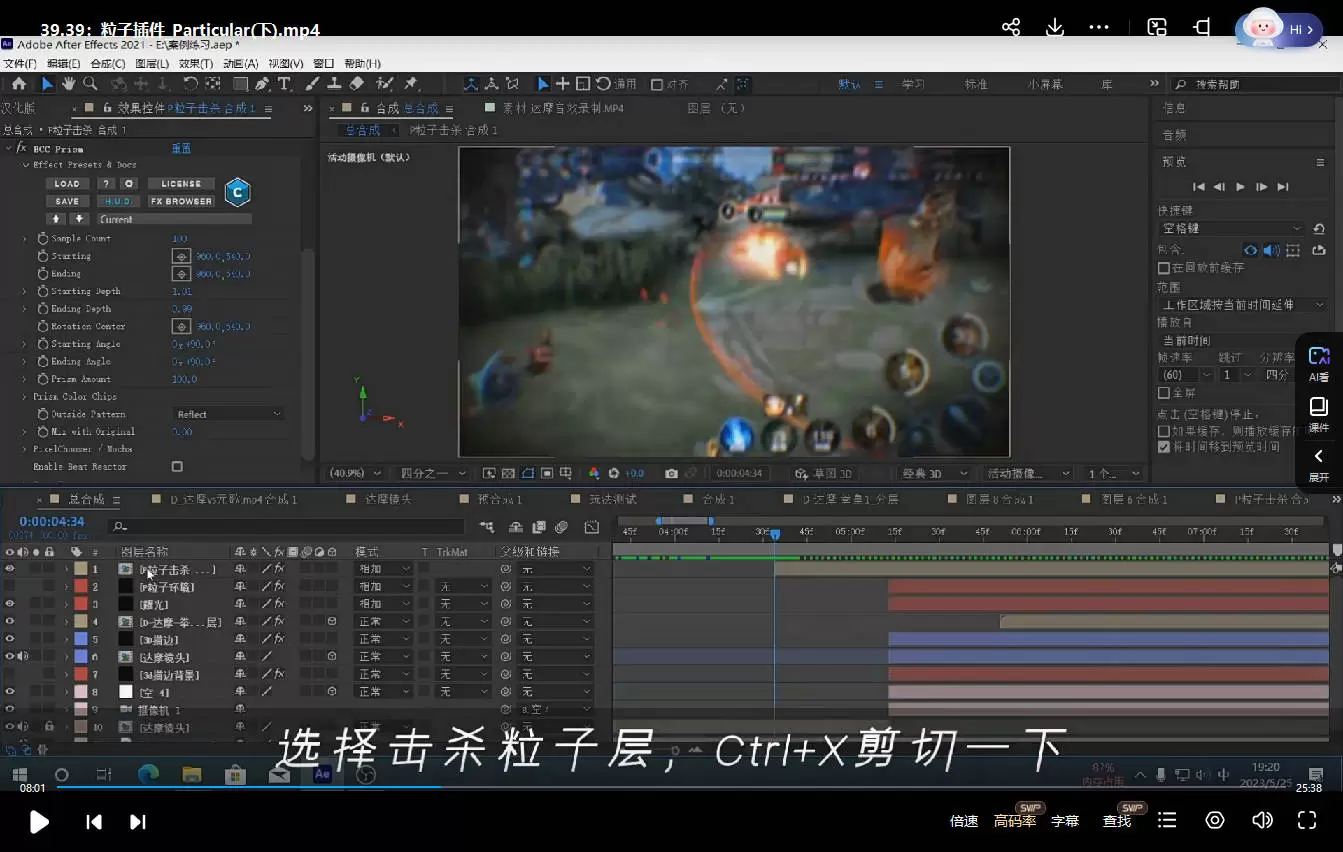1343x852 pixels.
Task: Choose the Zoom magnifier tool
Action: point(90,84)
